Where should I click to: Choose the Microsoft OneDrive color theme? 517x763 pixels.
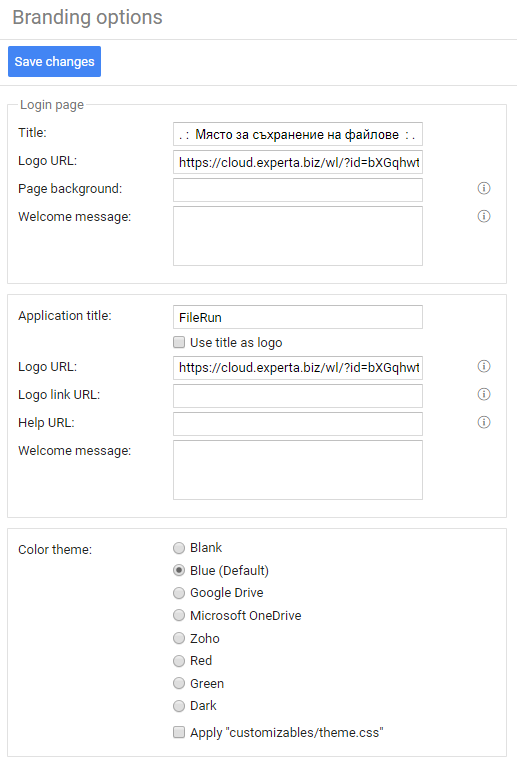pos(179,616)
